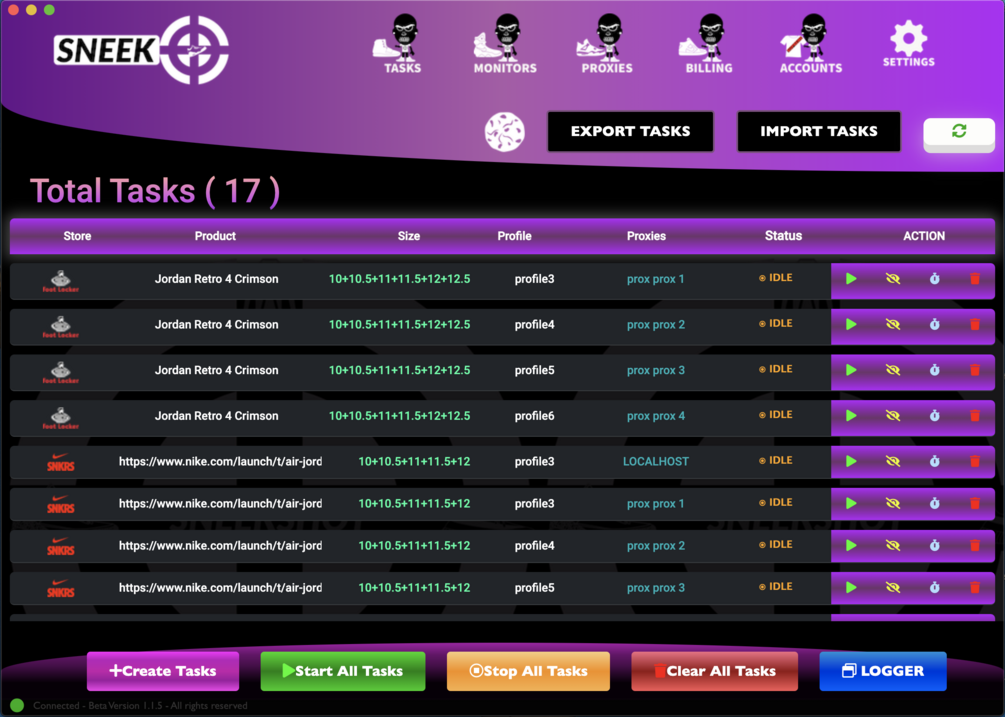Start the profile6 Jordan Retro task
This screenshot has height=717, width=1005.
click(851, 415)
